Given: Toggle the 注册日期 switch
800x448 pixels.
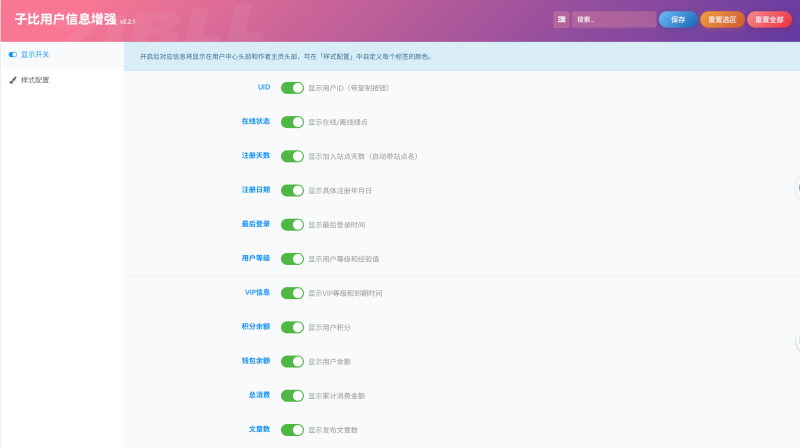Looking at the screenshot, I should 292,190.
